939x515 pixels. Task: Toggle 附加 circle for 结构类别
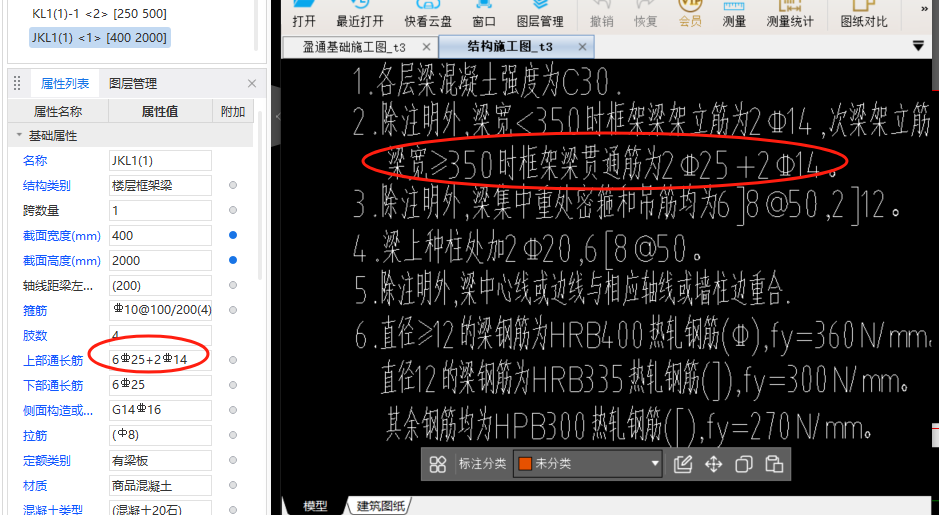pos(233,186)
